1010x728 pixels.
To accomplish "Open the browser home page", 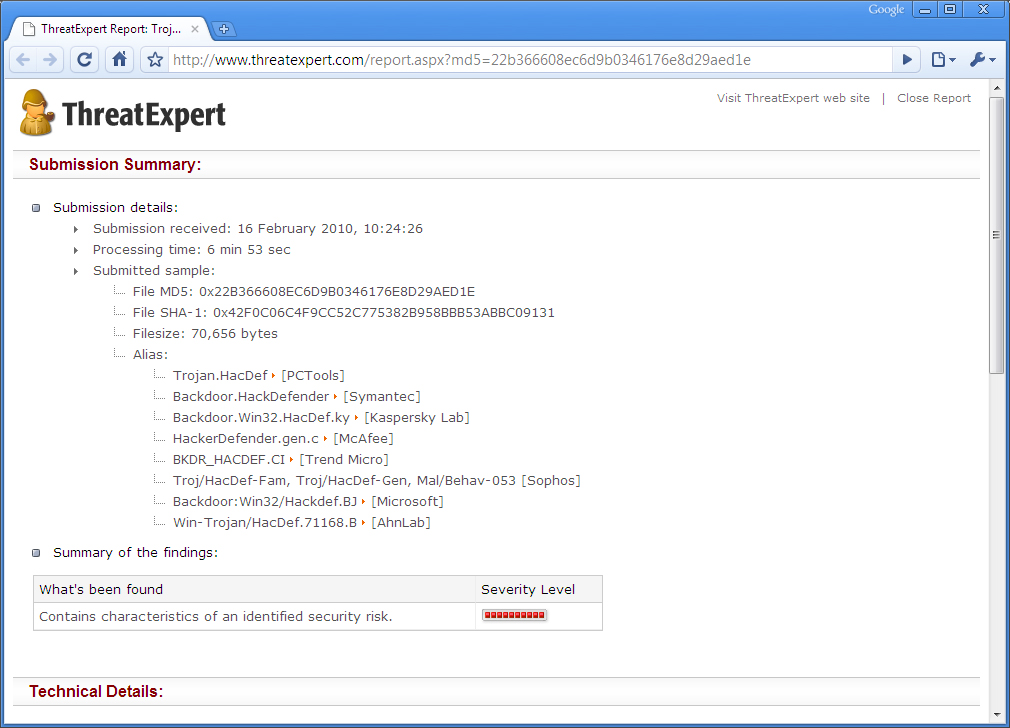I will pyautogui.click(x=120, y=60).
